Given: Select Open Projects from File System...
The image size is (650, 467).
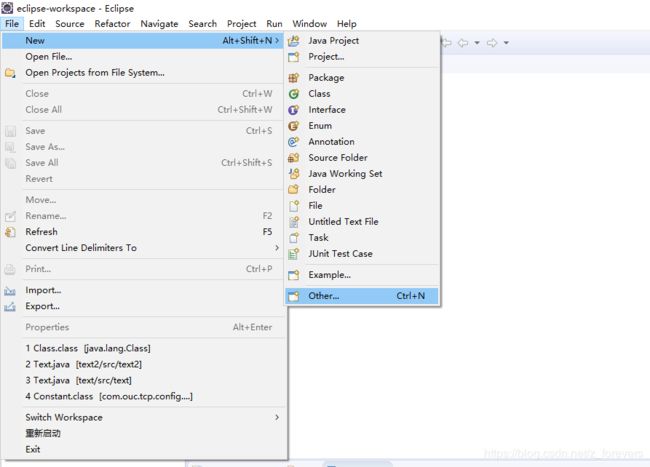Looking at the screenshot, I should point(143,73).
